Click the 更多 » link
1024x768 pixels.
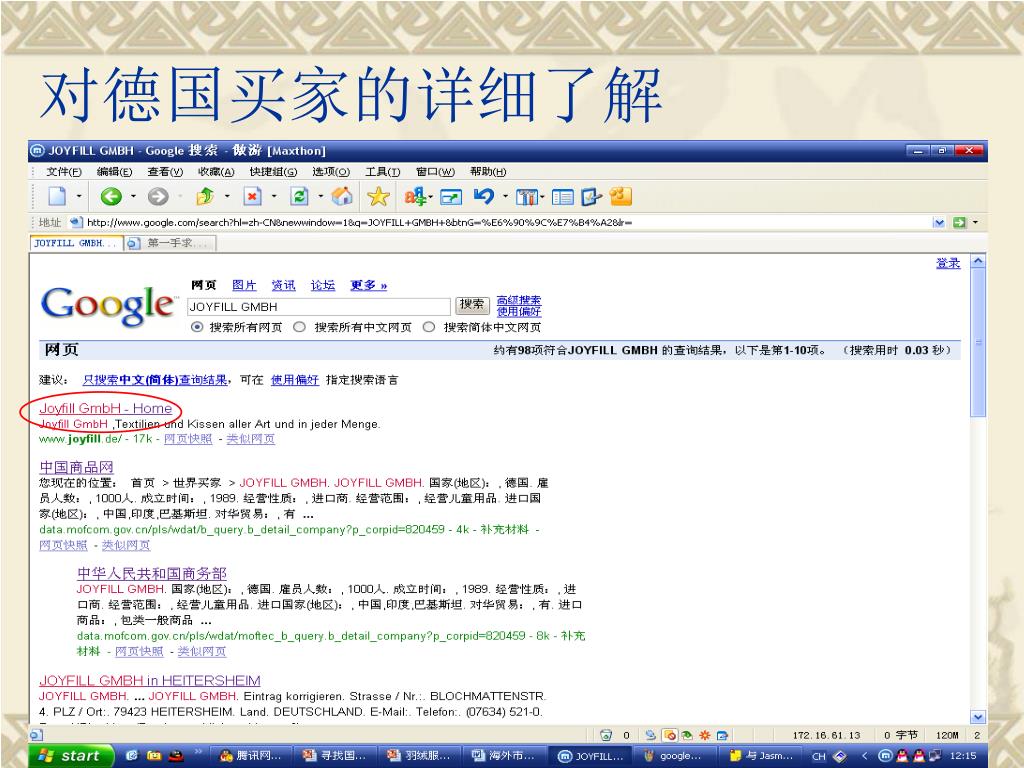[x=368, y=285]
